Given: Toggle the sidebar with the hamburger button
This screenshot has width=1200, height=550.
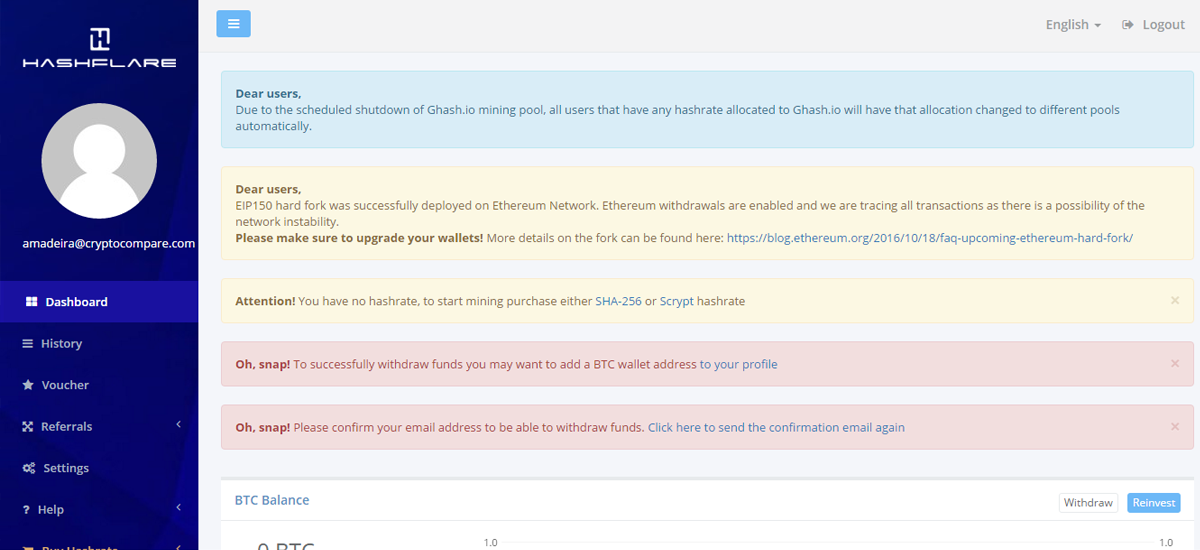Looking at the screenshot, I should 233,24.
